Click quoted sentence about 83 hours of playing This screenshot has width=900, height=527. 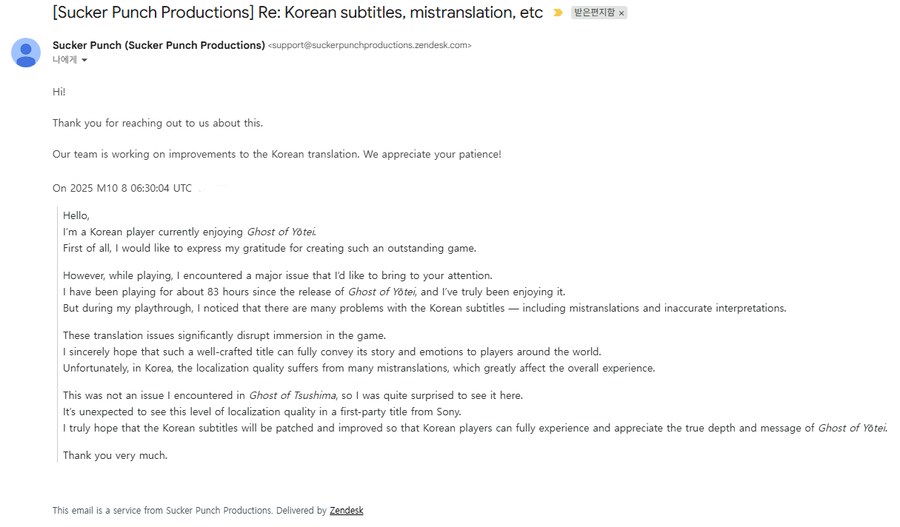coord(314,292)
